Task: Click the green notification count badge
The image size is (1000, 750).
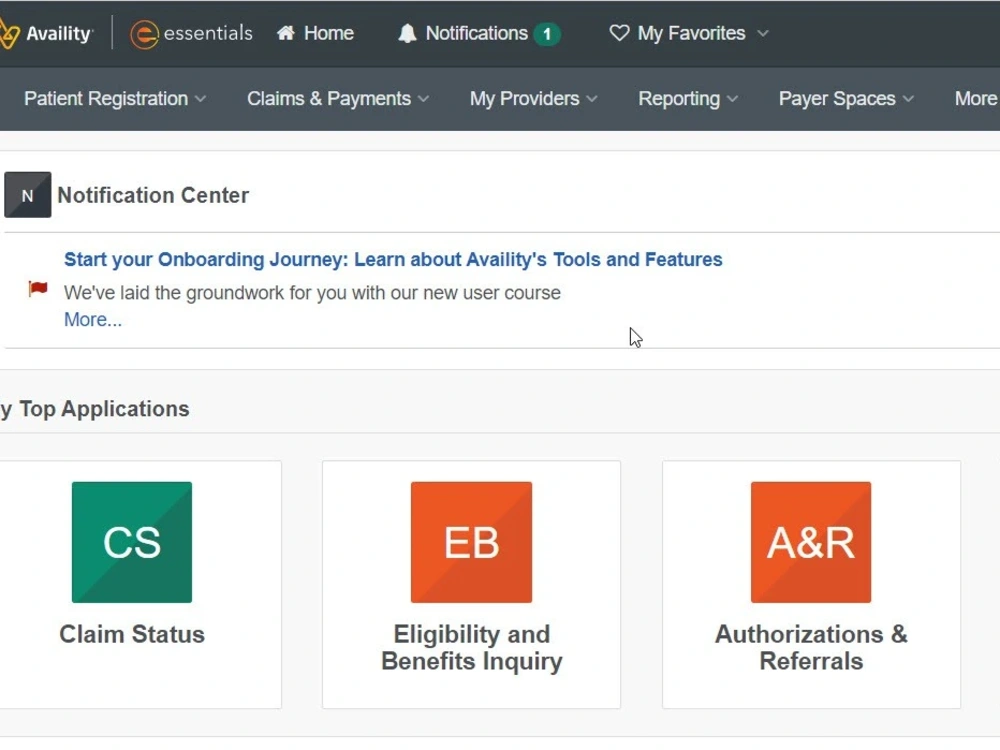Action: tap(547, 34)
